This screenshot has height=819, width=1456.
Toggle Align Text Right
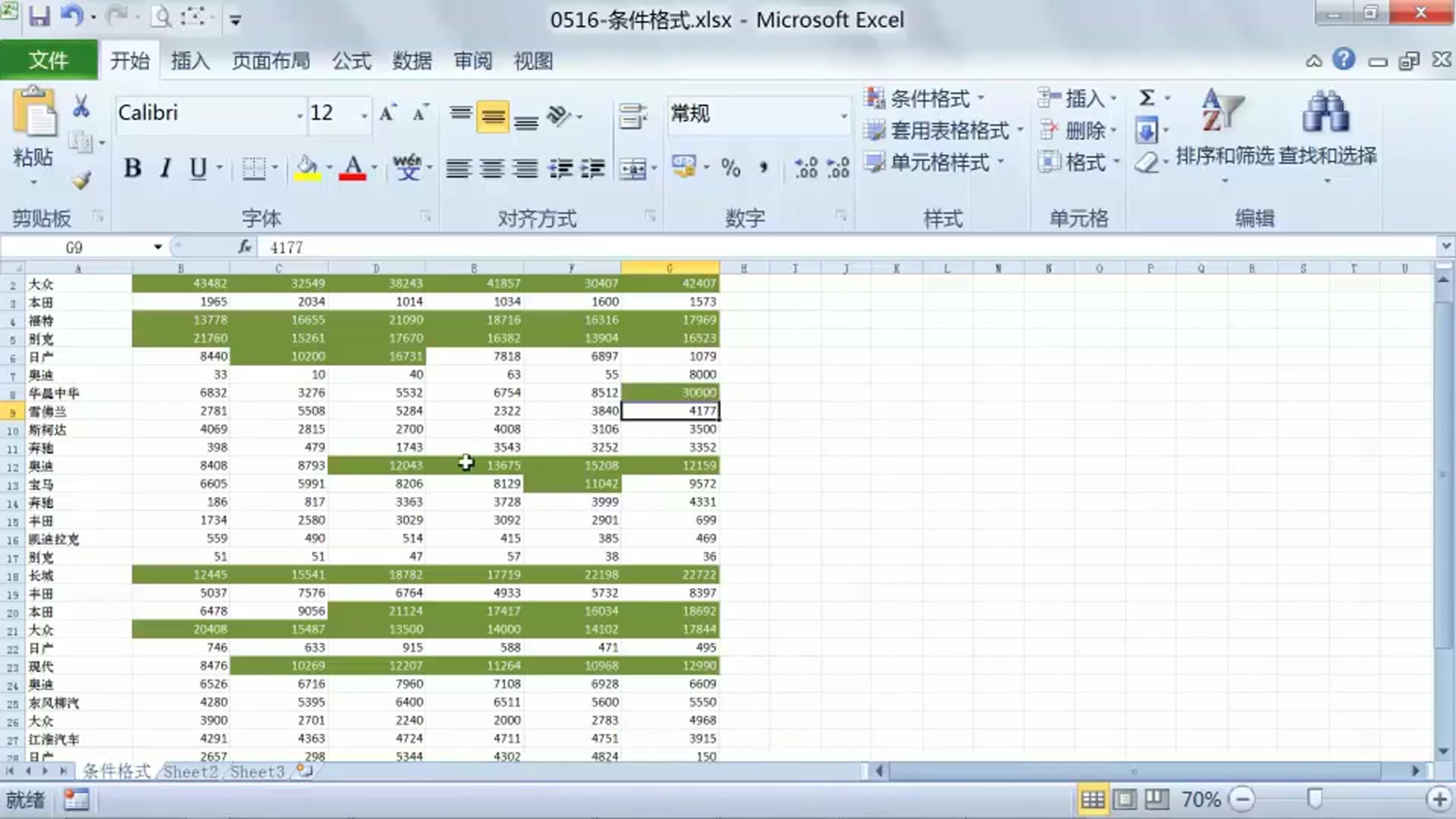[x=525, y=168]
